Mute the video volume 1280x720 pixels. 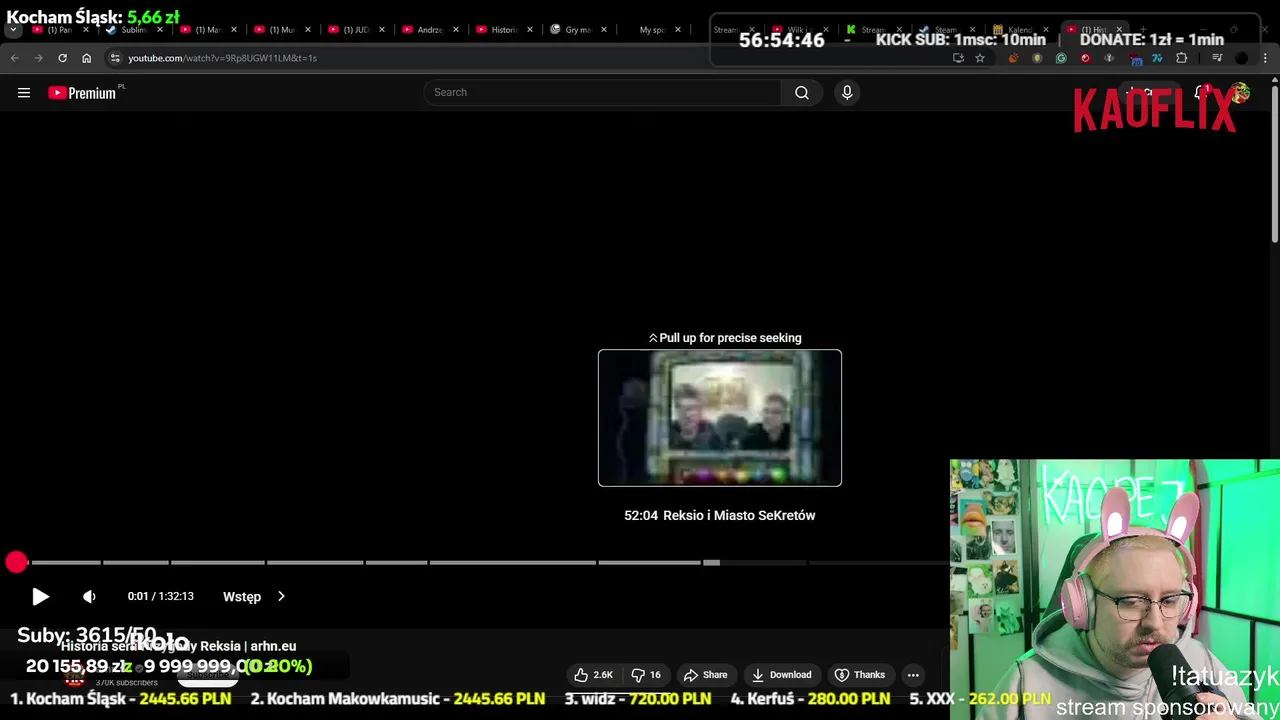click(x=89, y=596)
